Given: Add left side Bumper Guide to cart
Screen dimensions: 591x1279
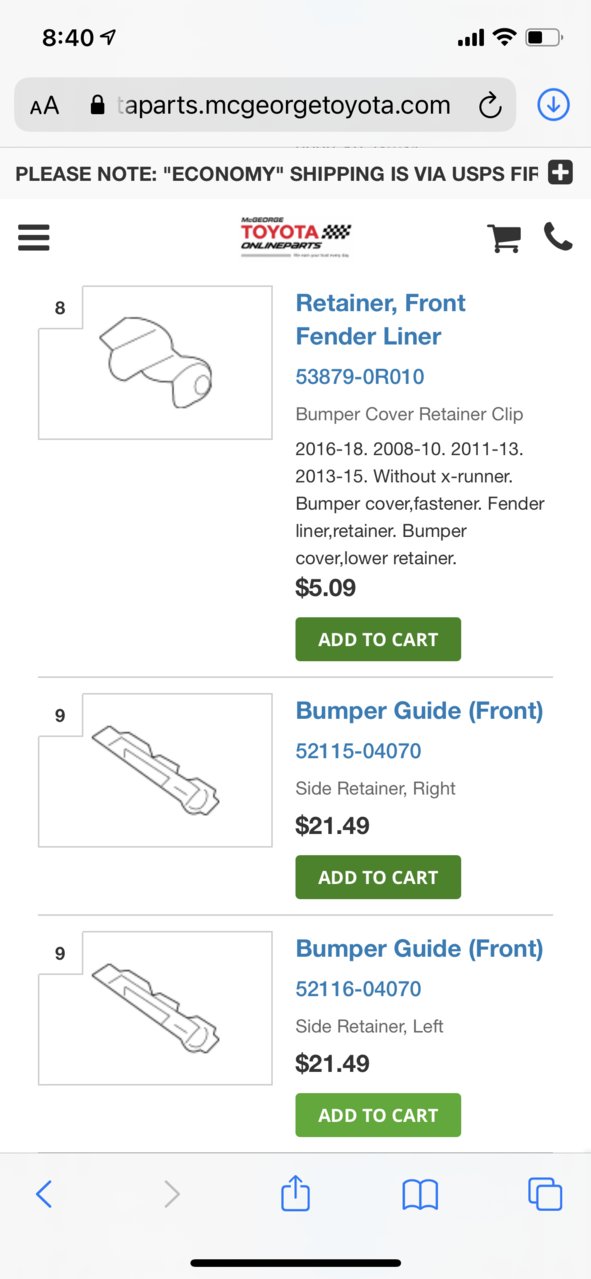Looking at the screenshot, I should (378, 1115).
